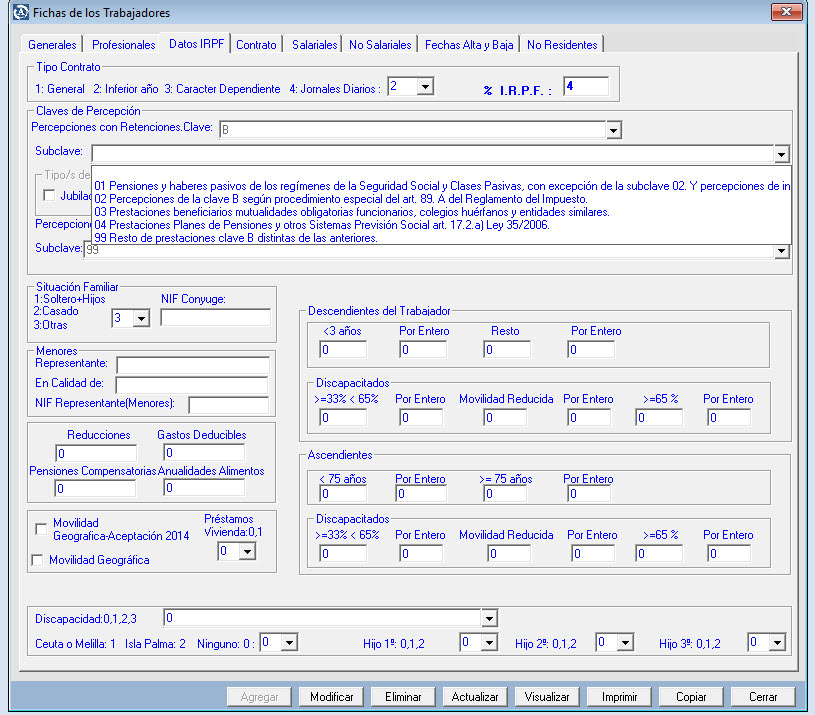Expand the Percepciones con Retenciones Clave dropdown
The image size is (815, 715).
pos(613,130)
